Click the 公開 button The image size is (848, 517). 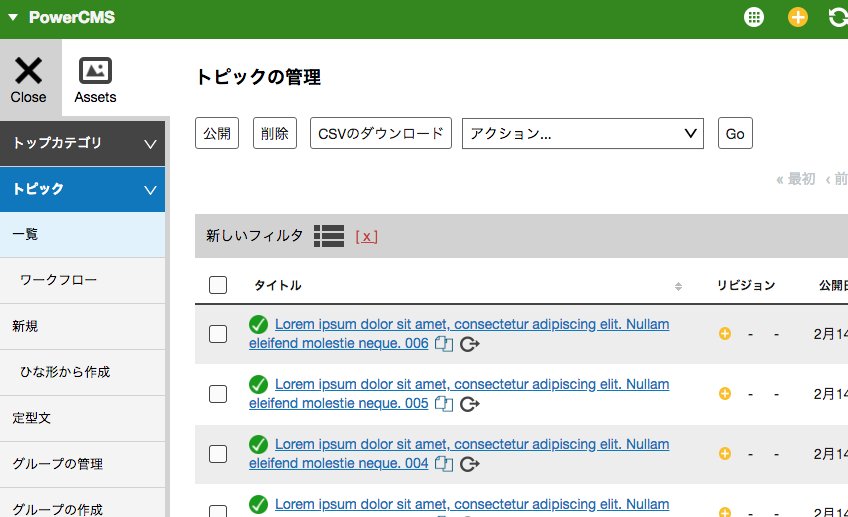217,133
